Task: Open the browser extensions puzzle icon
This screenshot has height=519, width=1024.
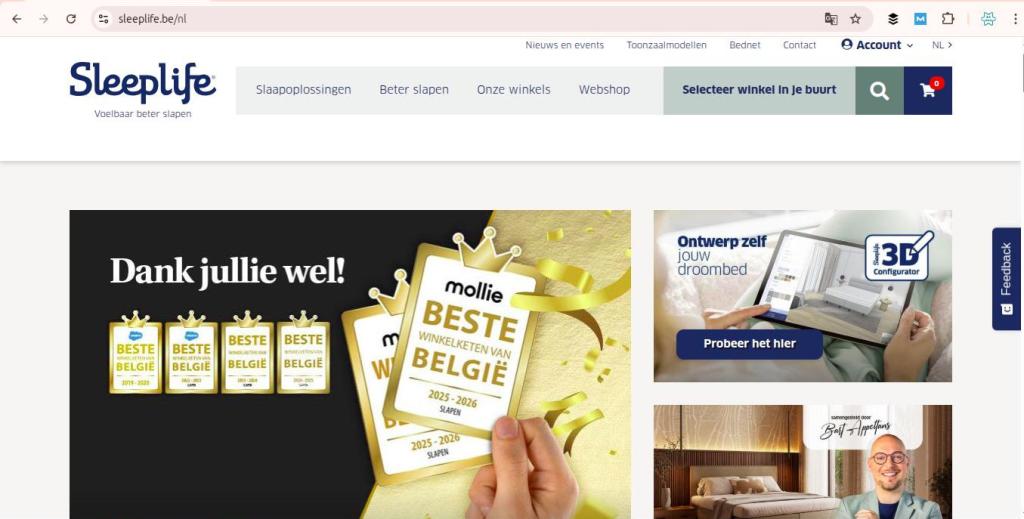Action: (948, 19)
